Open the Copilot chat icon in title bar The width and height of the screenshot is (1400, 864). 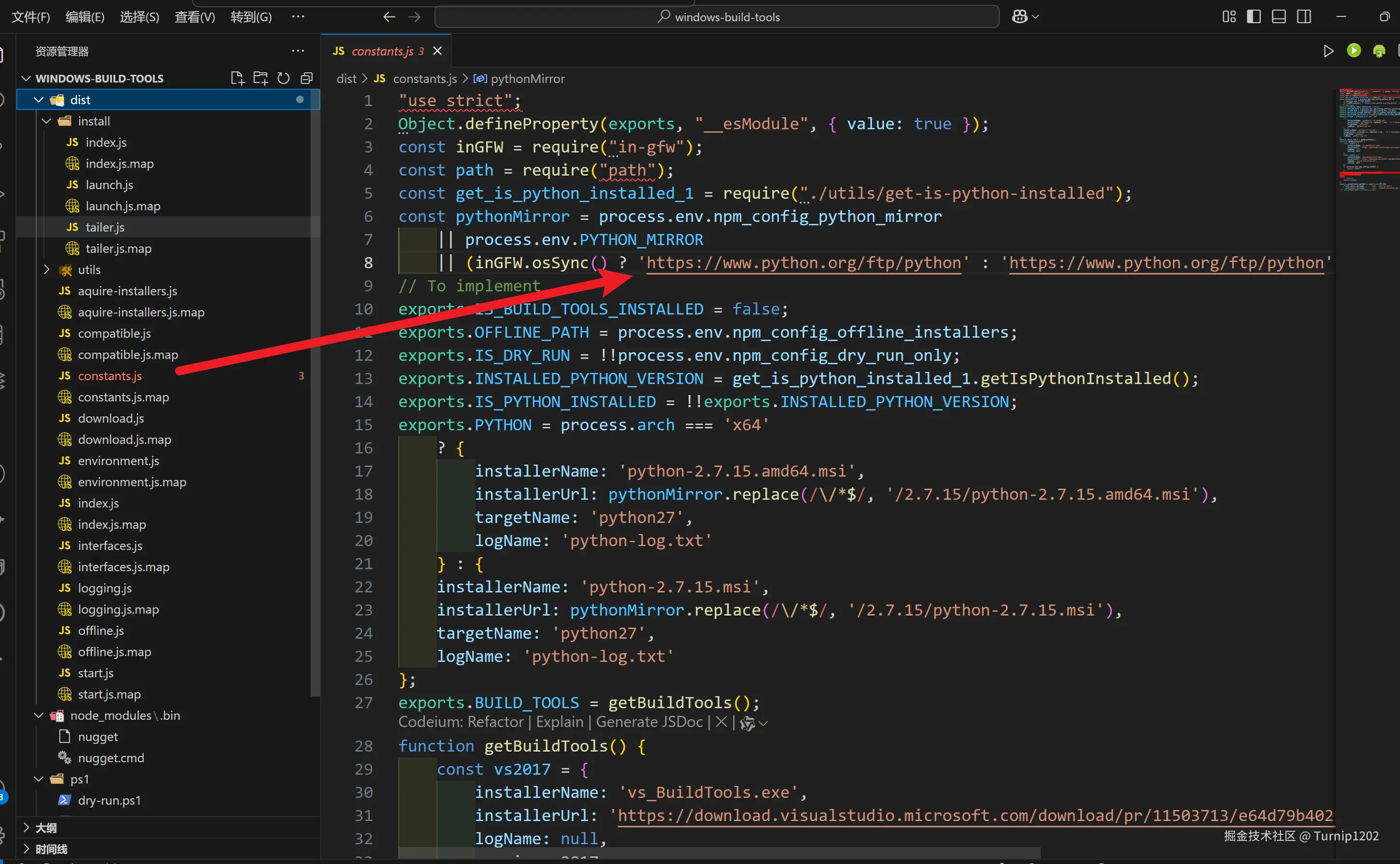[1019, 16]
